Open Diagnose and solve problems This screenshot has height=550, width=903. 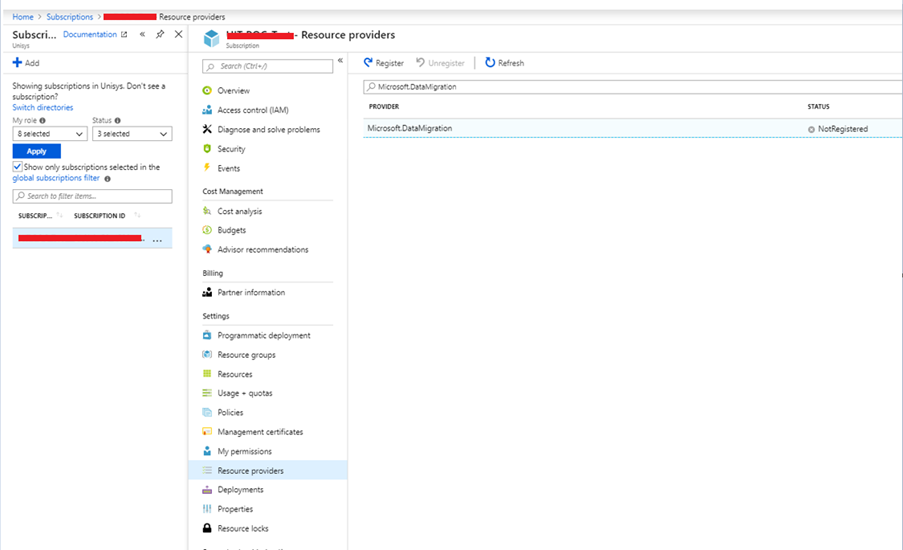268,130
